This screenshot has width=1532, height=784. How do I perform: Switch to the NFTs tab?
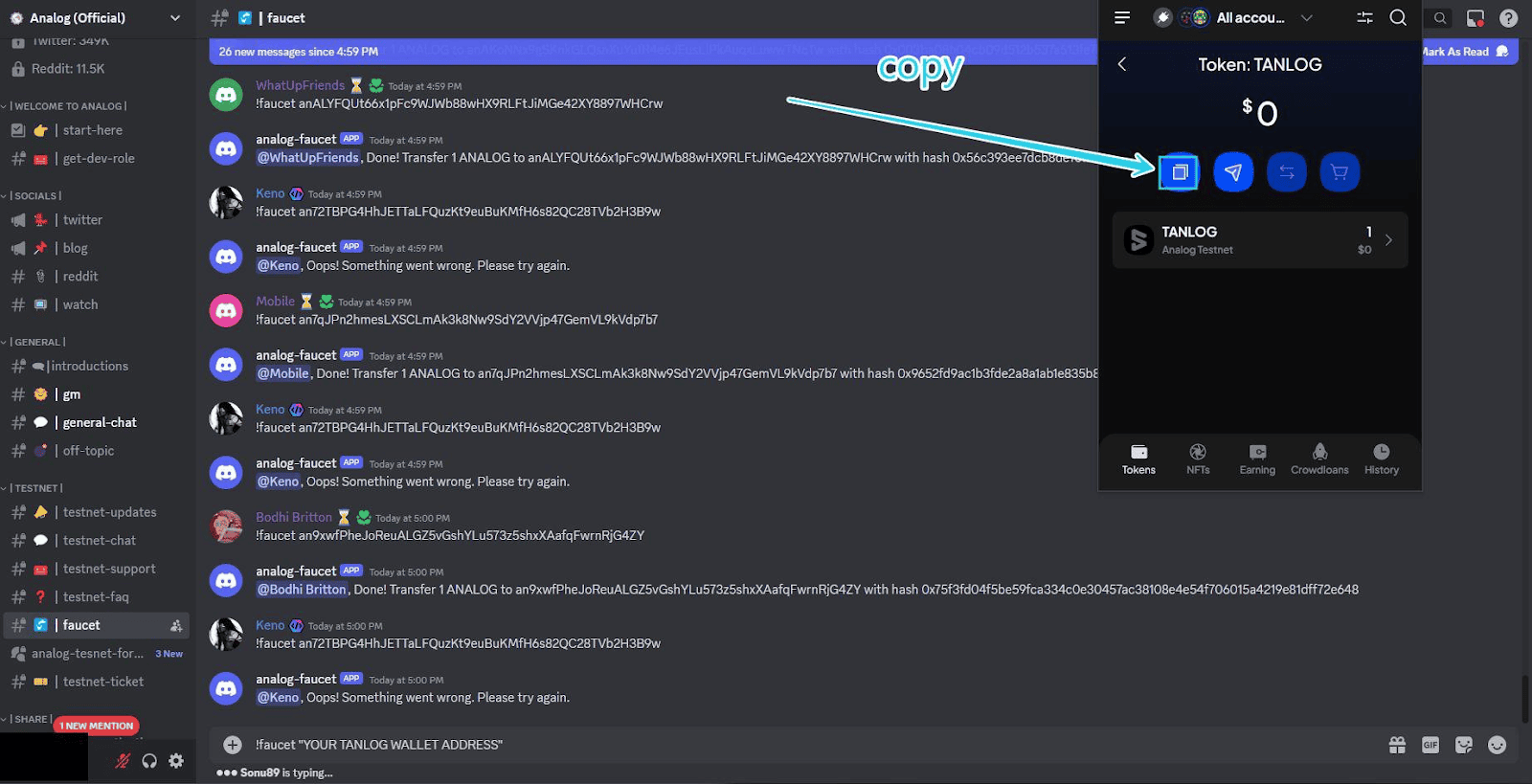1198,459
